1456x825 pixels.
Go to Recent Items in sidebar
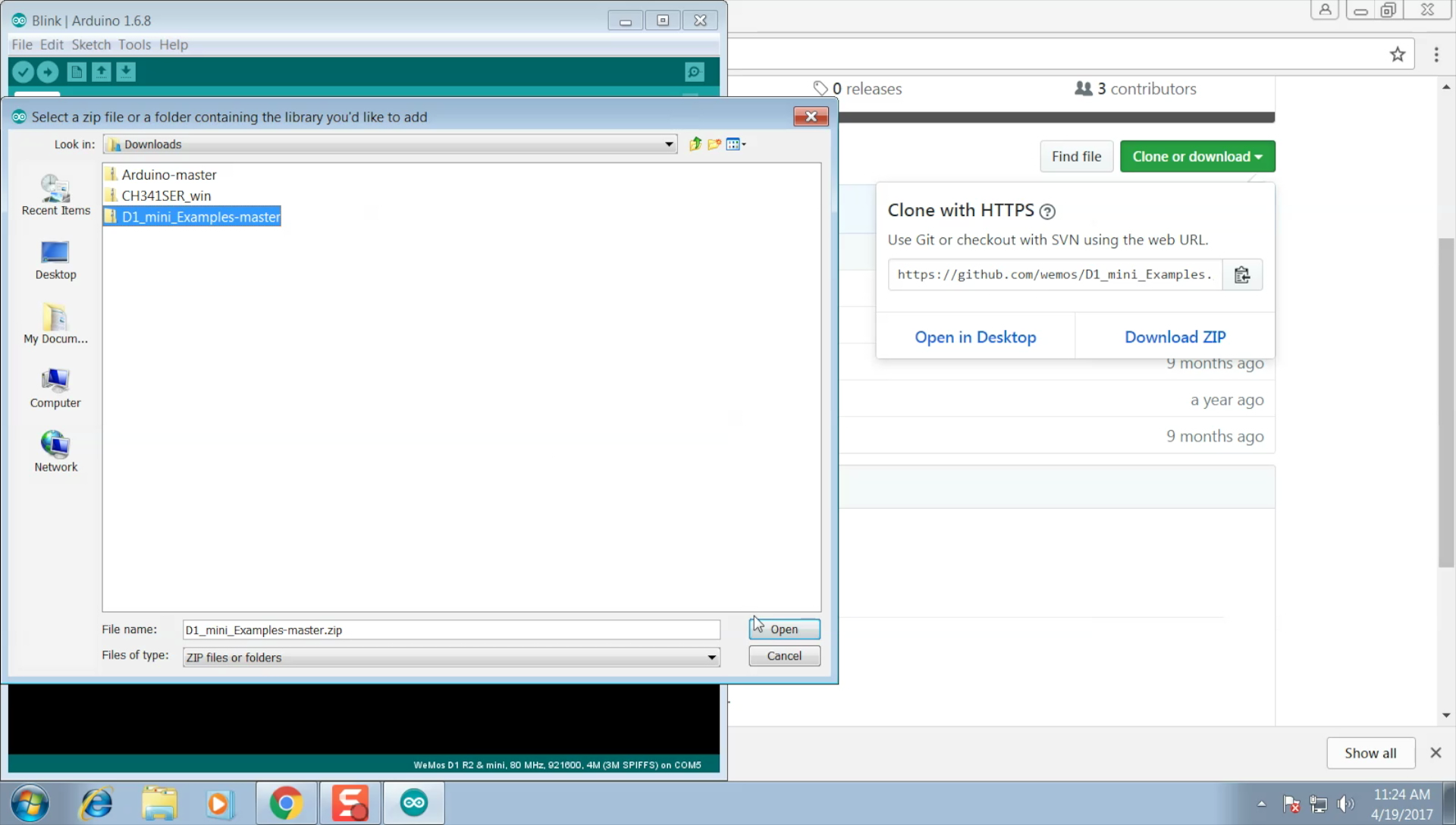tap(55, 196)
